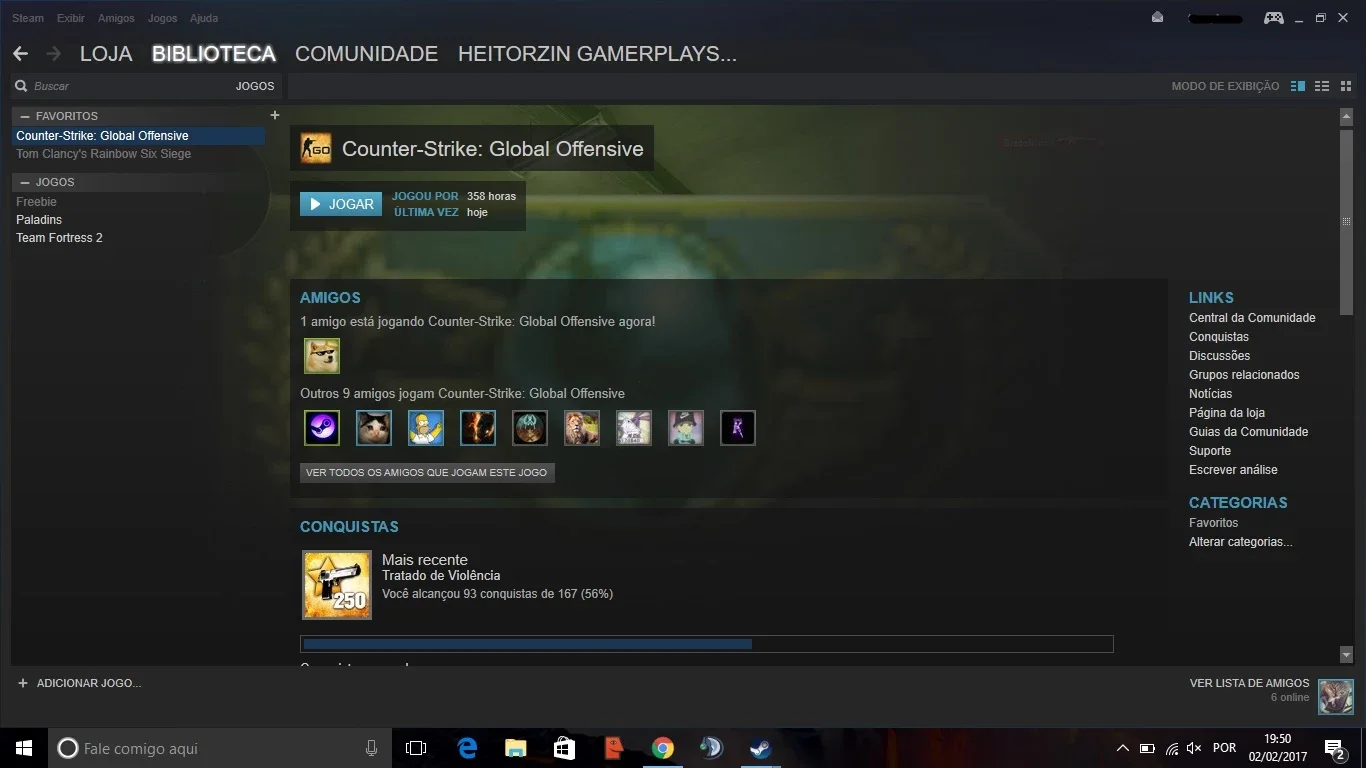Click the back navigation arrow
This screenshot has width=1366, height=768.
[20, 54]
